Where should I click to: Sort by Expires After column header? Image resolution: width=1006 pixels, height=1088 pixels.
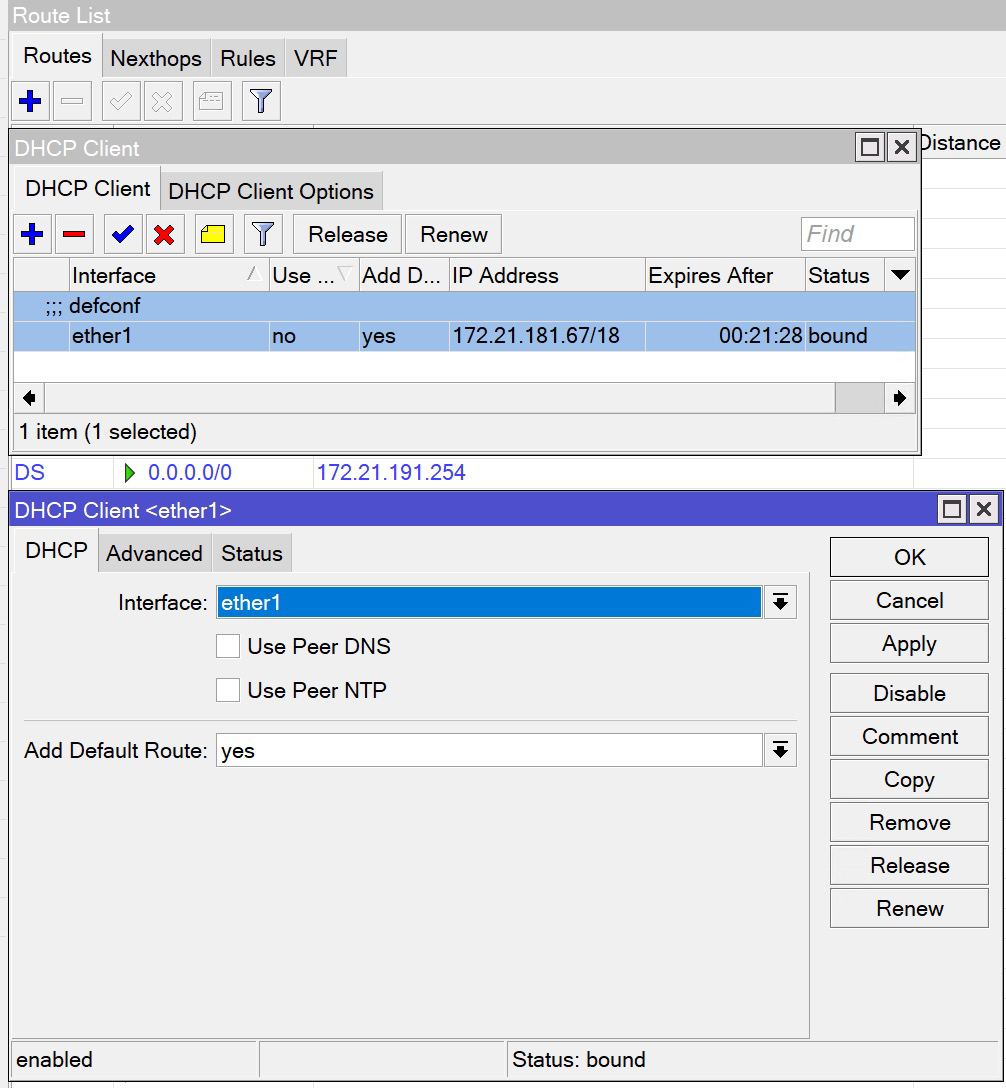[725, 275]
